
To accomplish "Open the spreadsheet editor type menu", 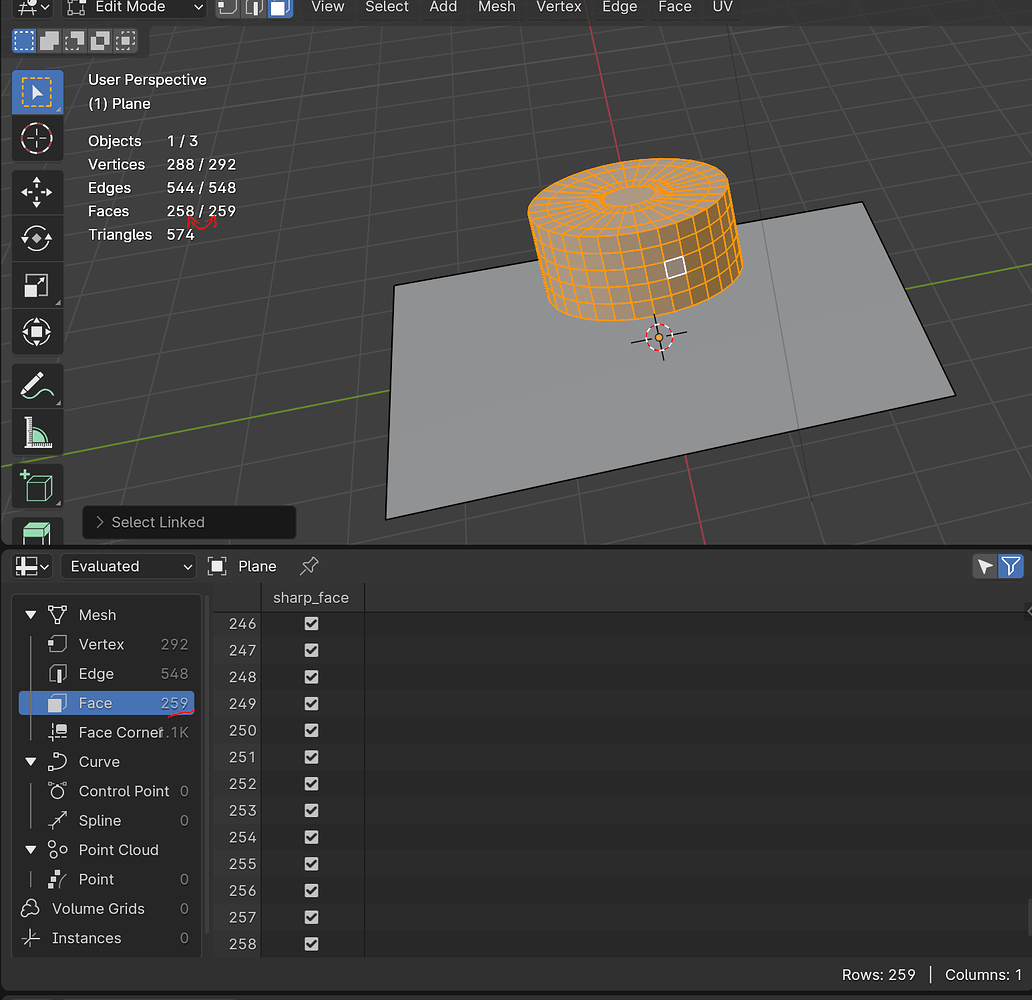I will tap(32, 566).
